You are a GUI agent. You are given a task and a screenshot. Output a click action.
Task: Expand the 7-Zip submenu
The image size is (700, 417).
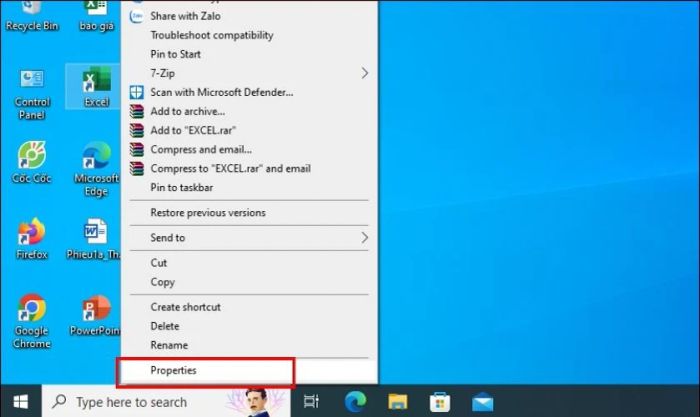(x=249, y=73)
